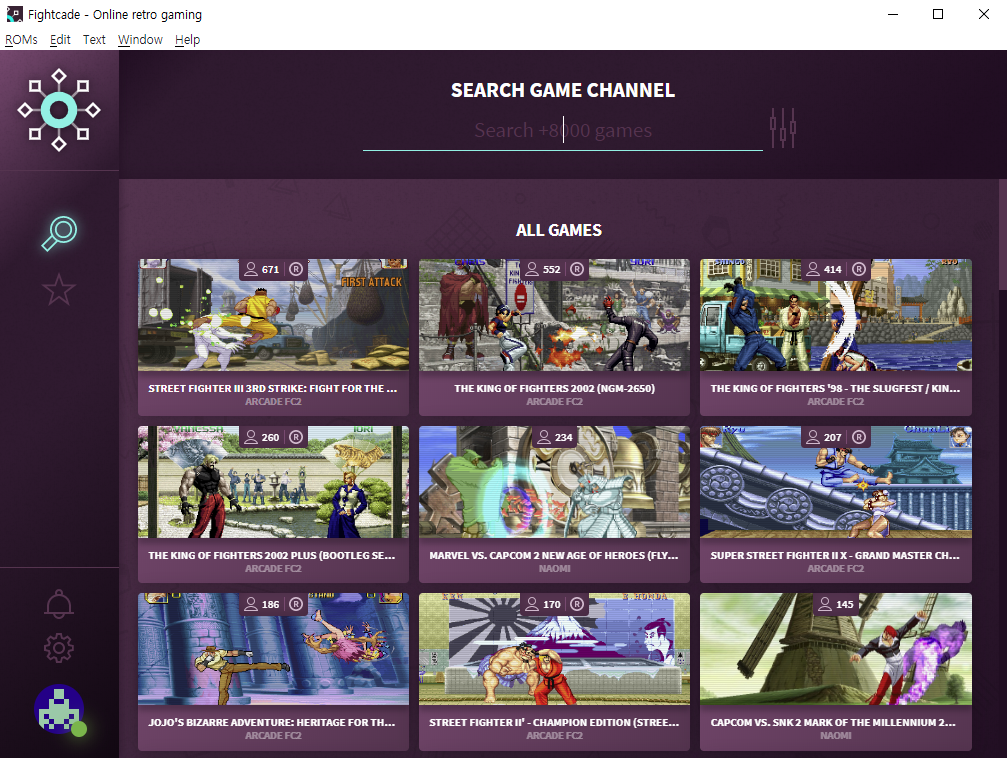Open King of Fighters '98 Slugfest thumbnail
The height and width of the screenshot is (758, 1007).
[x=836, y=315]
